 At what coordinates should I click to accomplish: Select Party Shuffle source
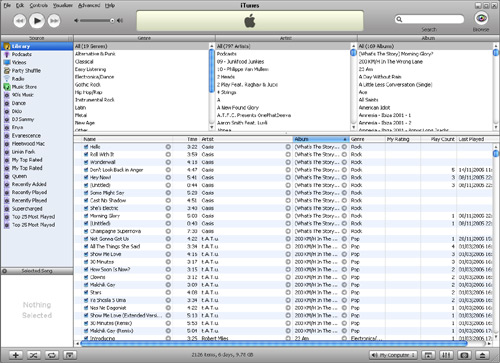point(26,71)
